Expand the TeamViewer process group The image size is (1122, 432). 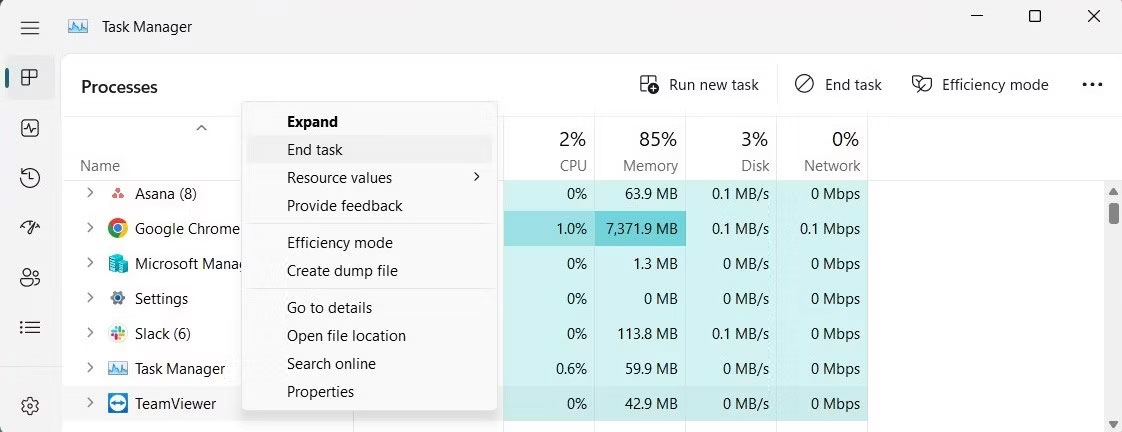coord(90,403)
